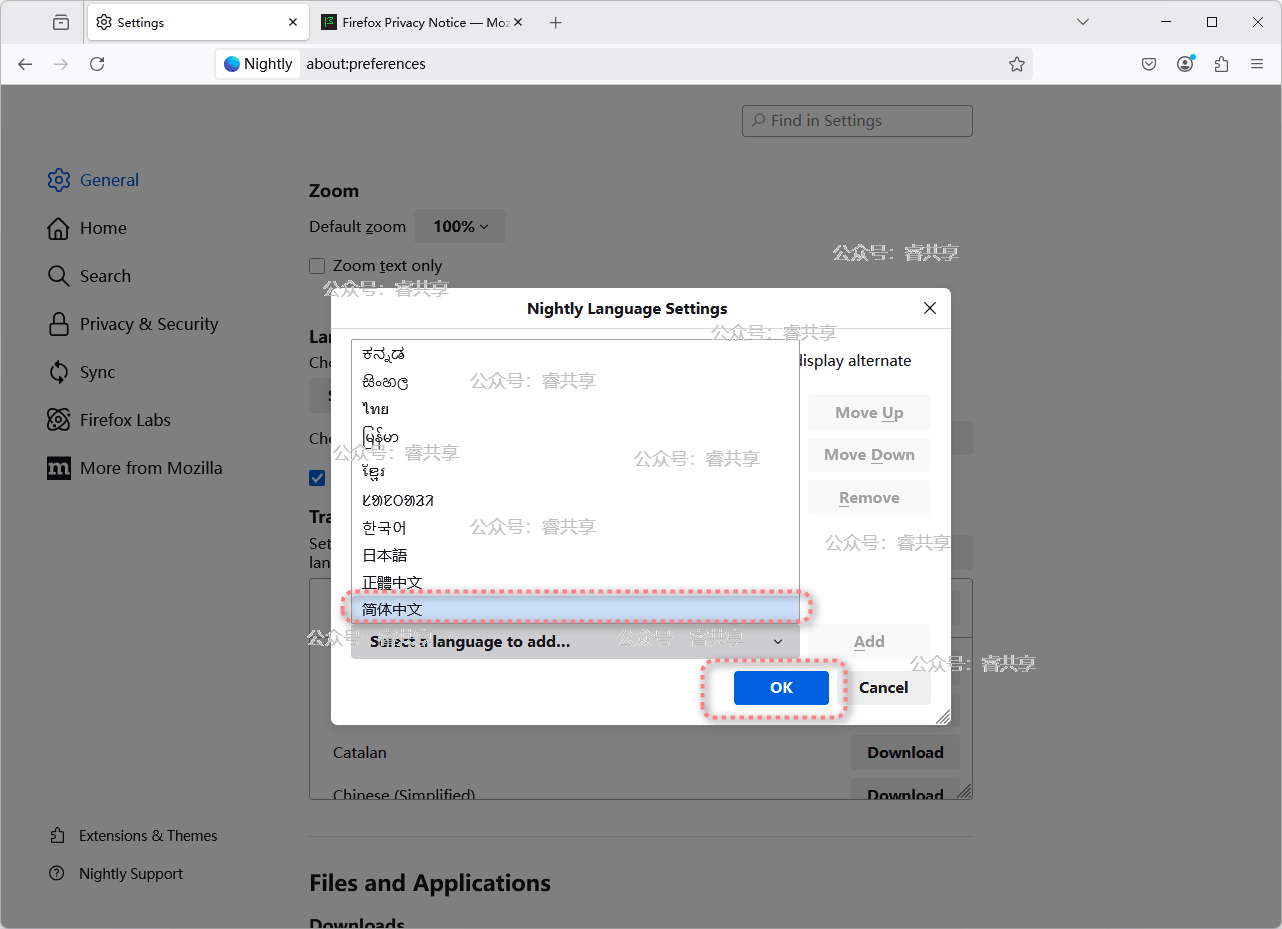Enable the Zoom text only checkbox
The height and width of the screenshot is (929, 1282).
point(317,266)
